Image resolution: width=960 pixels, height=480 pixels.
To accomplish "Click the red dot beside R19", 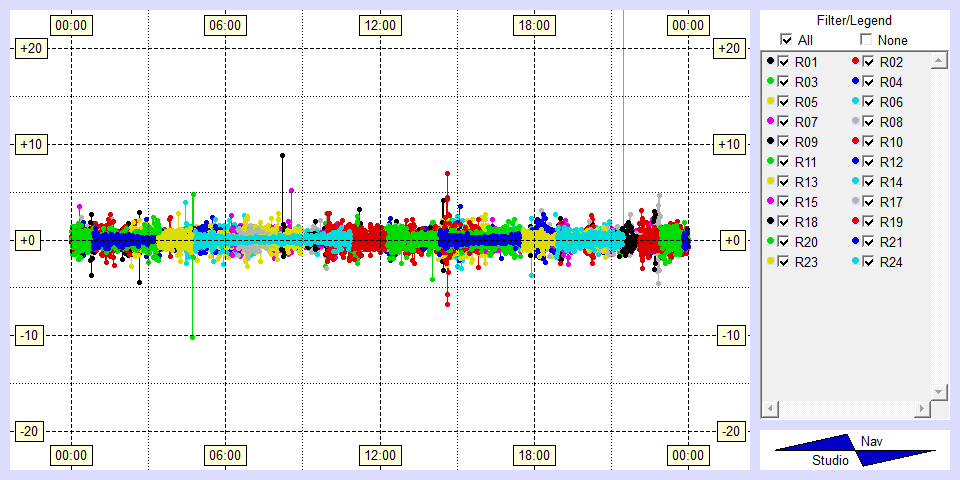I will (x=856, y=222).
